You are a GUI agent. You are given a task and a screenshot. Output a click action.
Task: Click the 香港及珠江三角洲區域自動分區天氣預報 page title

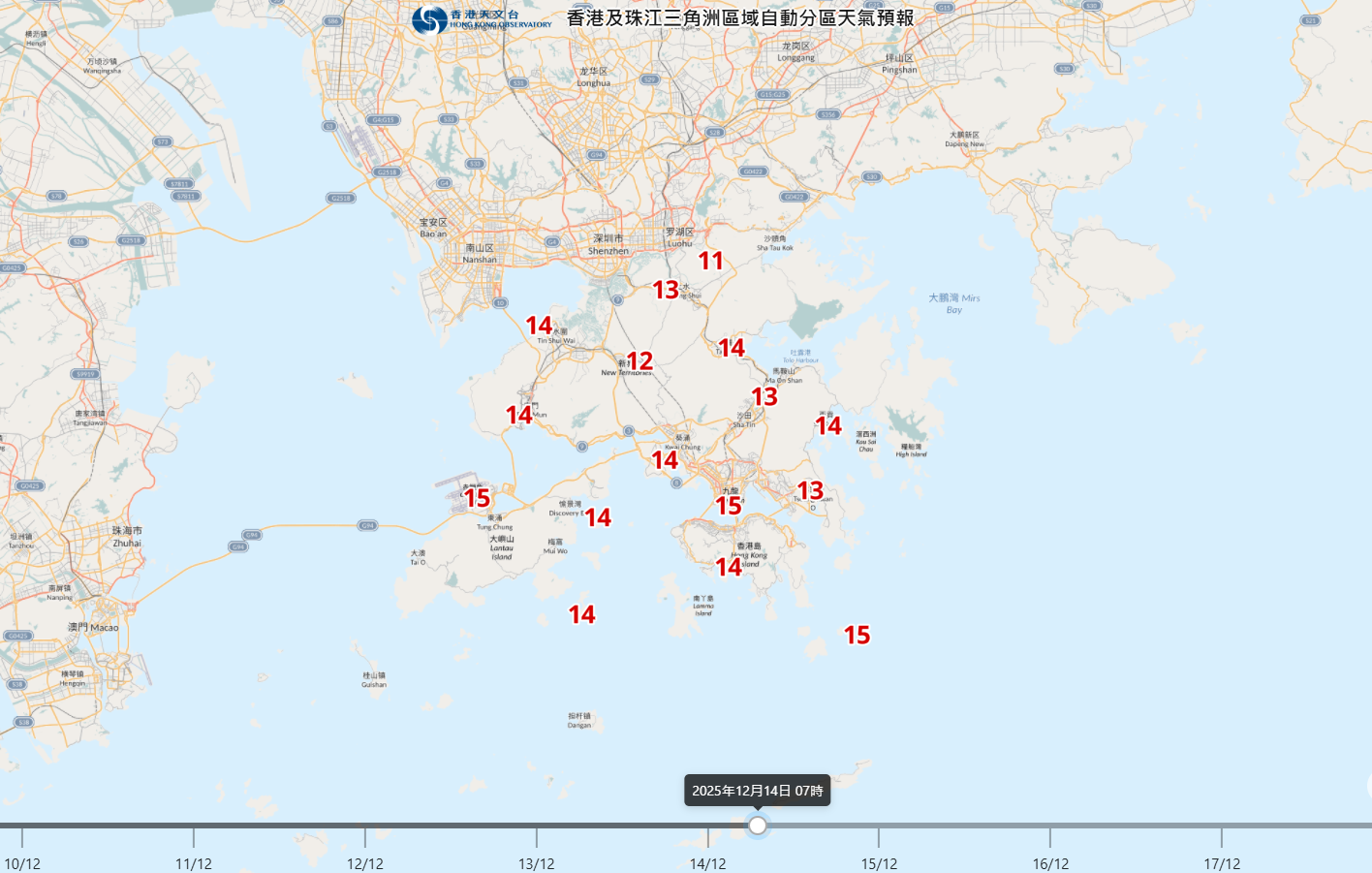pyautogui.click(x=740, y=18)
